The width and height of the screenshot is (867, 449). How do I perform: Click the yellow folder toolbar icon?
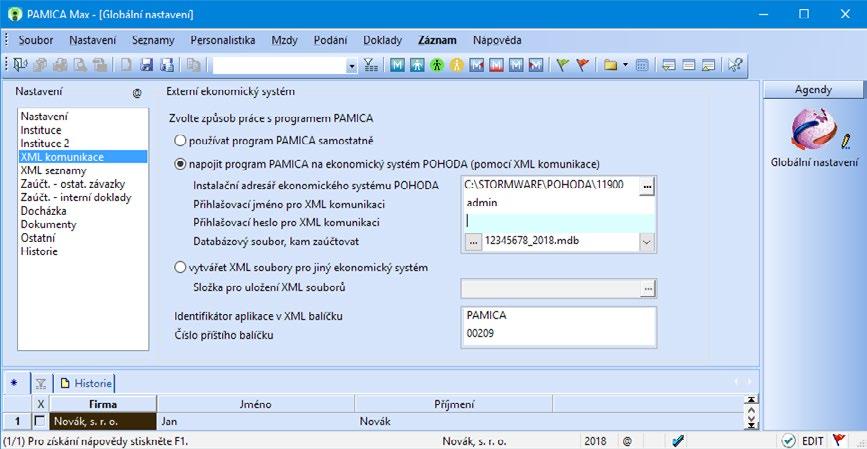pos(610,65)
